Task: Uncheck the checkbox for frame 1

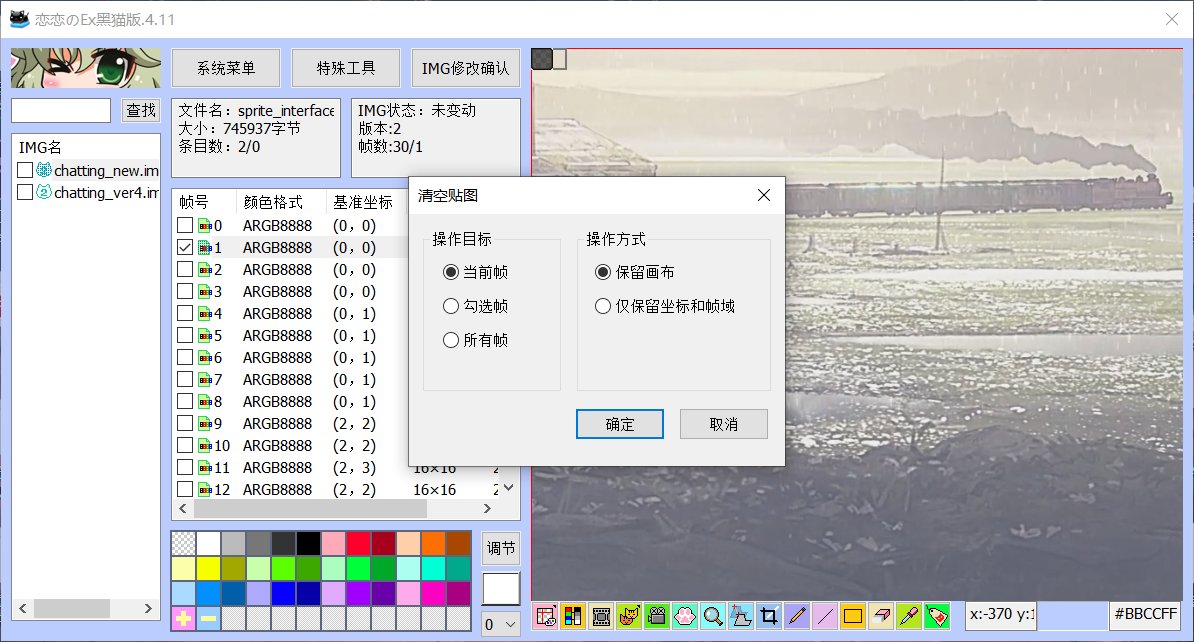Action: [185, 248]
